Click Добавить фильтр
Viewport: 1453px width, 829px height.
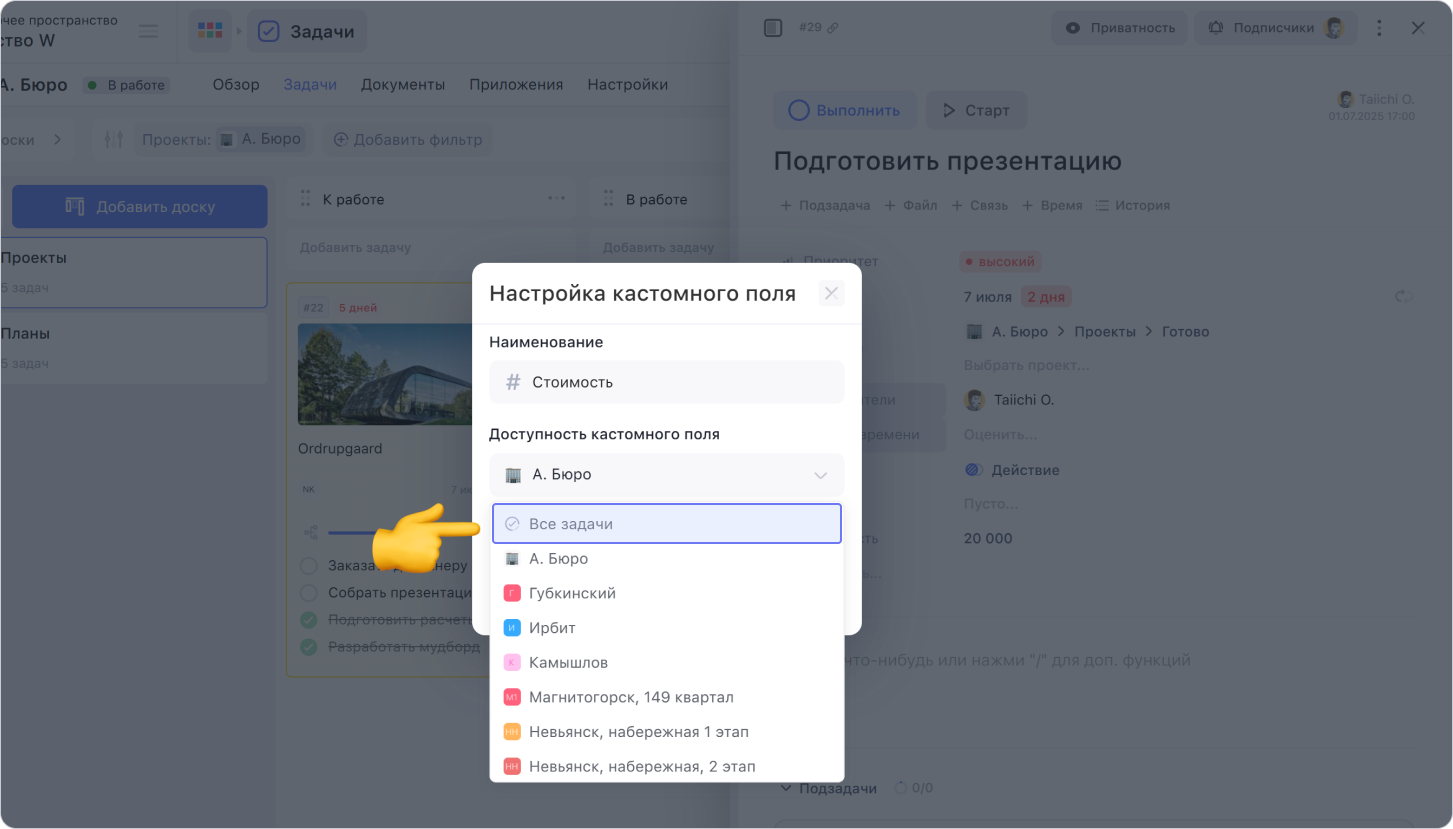(407, 139)
